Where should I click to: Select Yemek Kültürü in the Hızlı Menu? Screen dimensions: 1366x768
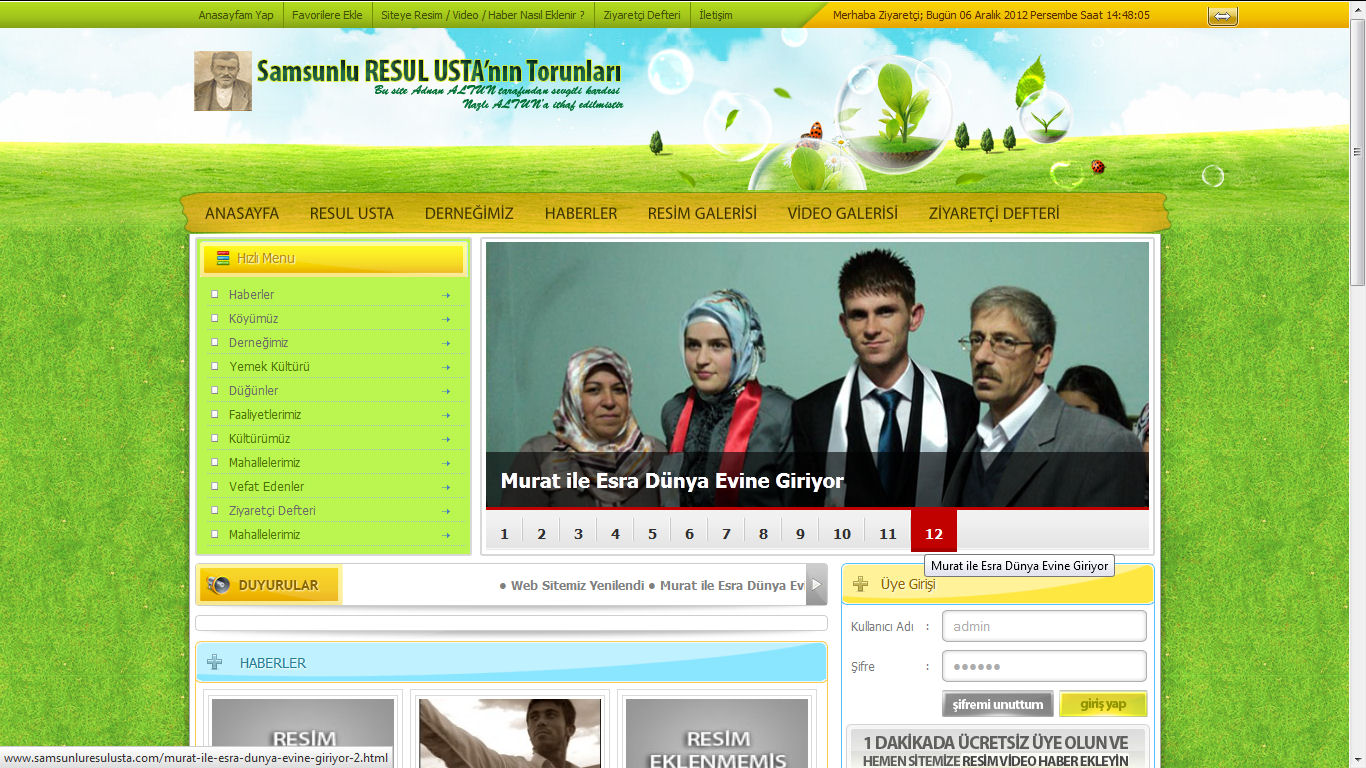click(269, 367)
